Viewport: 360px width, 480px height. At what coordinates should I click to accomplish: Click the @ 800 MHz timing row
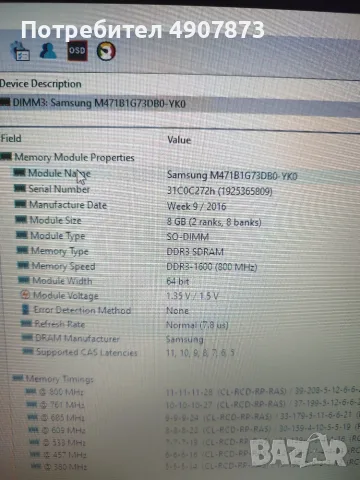click(x=62, y=392)
